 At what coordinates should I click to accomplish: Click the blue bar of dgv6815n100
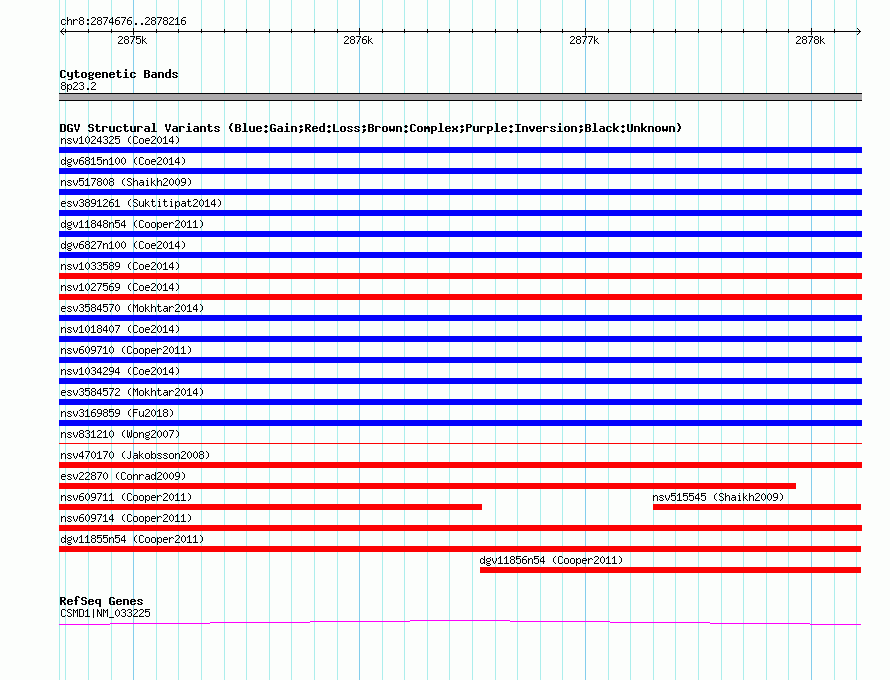click(460, 171)
